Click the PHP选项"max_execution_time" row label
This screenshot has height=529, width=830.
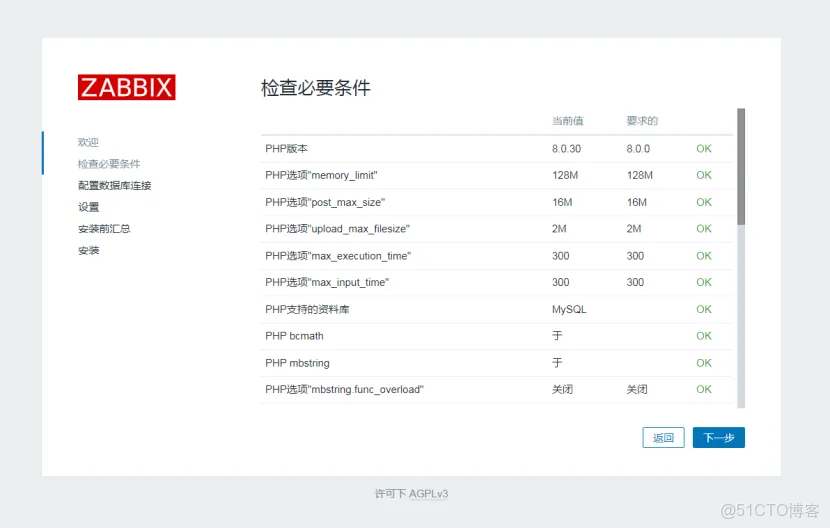pos(338,256)
